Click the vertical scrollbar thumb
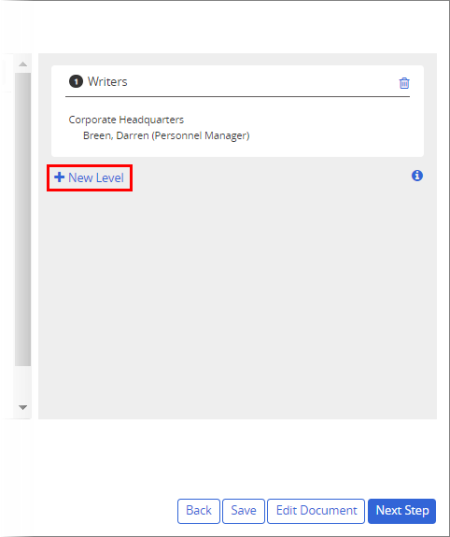This screenshot has width=450, height=537. pyautogui.click(x=23, y=219)
